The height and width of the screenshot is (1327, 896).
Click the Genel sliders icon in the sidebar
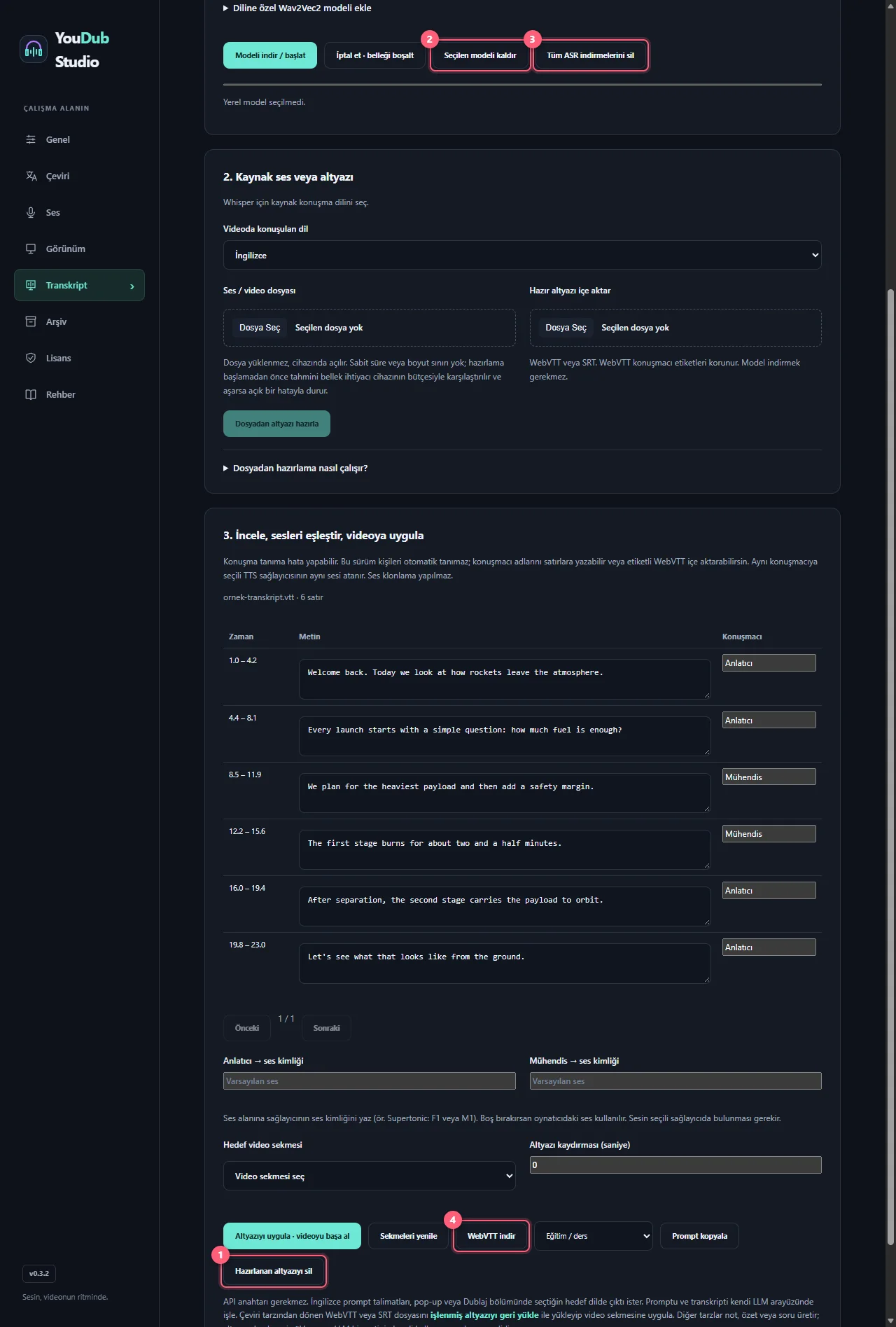tap(31, 139)
